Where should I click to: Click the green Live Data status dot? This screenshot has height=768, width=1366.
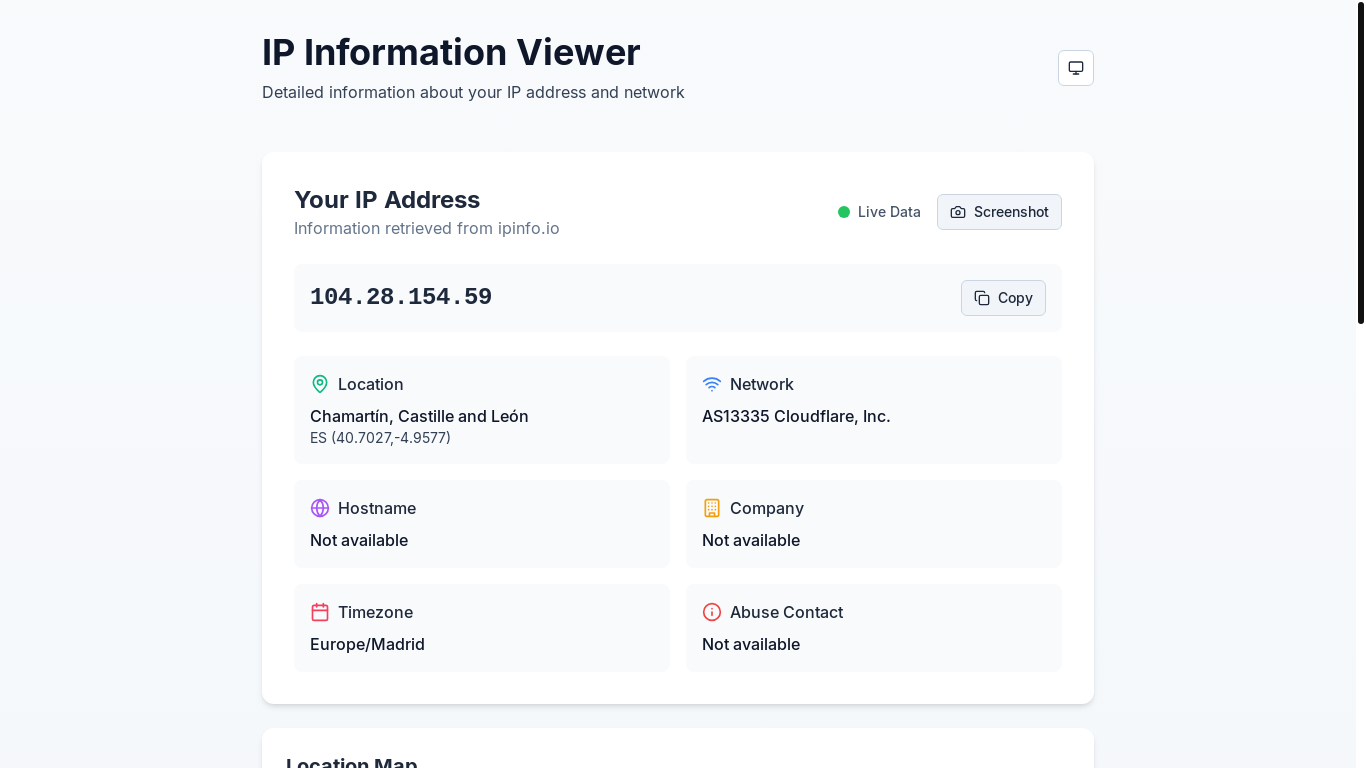tap(844, 212)
